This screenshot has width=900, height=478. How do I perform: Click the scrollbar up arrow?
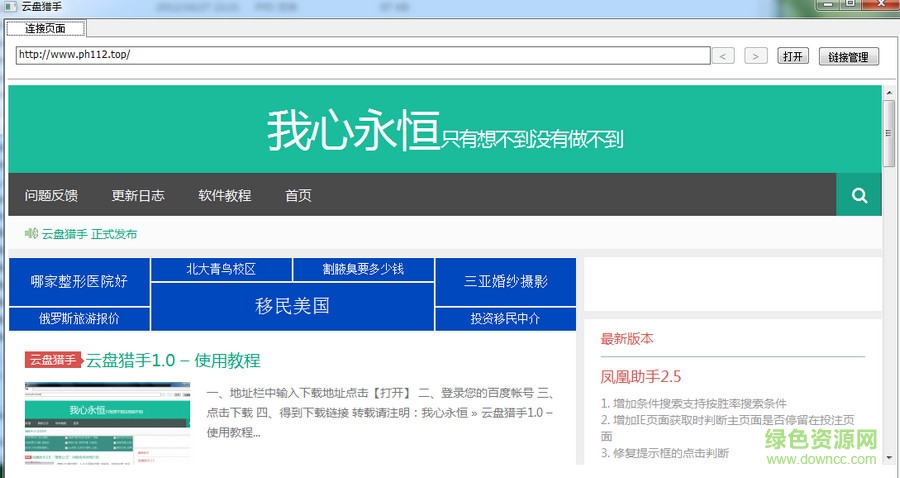click(889, 92)
